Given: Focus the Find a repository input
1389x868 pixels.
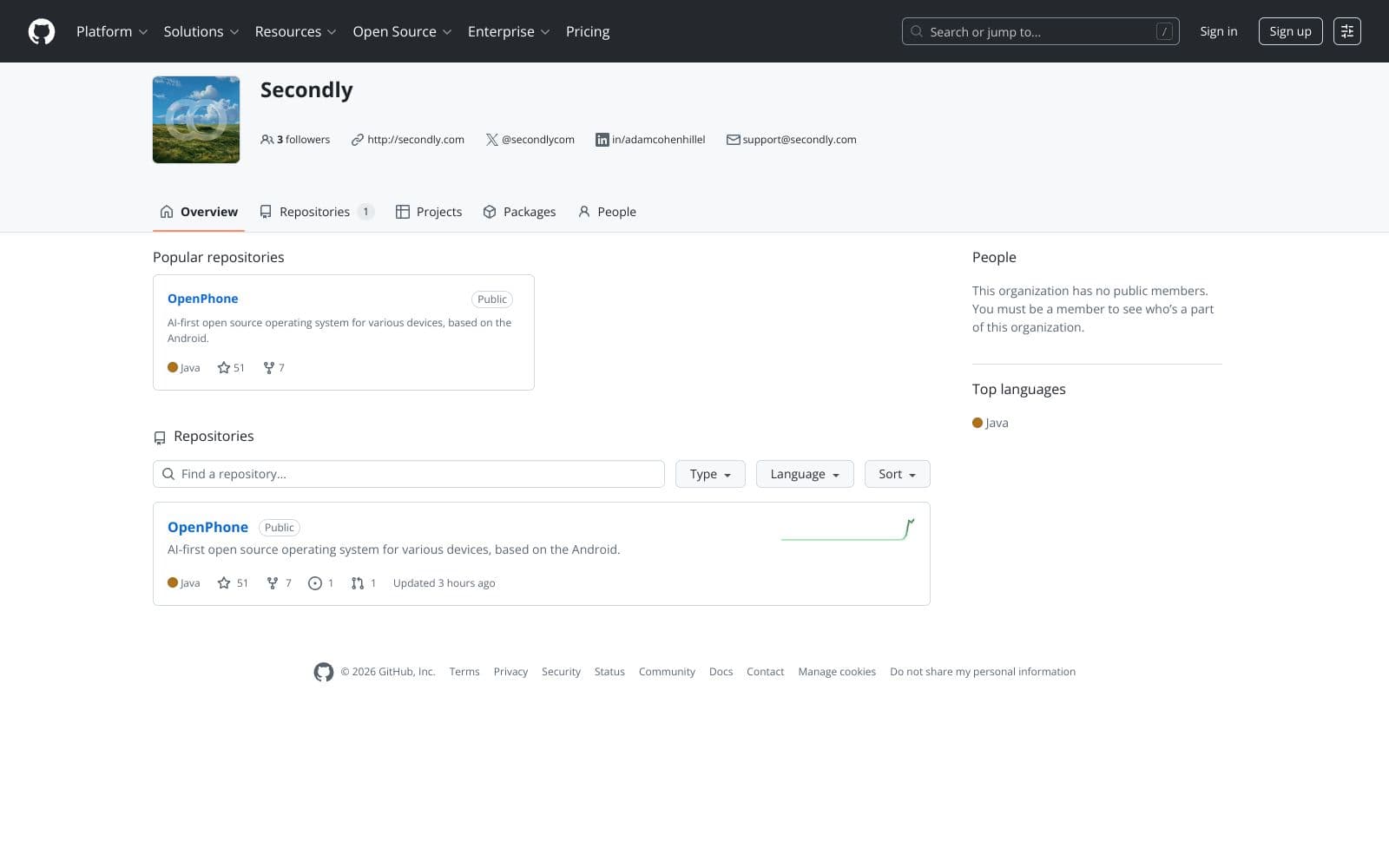Looking at the screenshot, I should pyautogui.click(x=409, y=474).
